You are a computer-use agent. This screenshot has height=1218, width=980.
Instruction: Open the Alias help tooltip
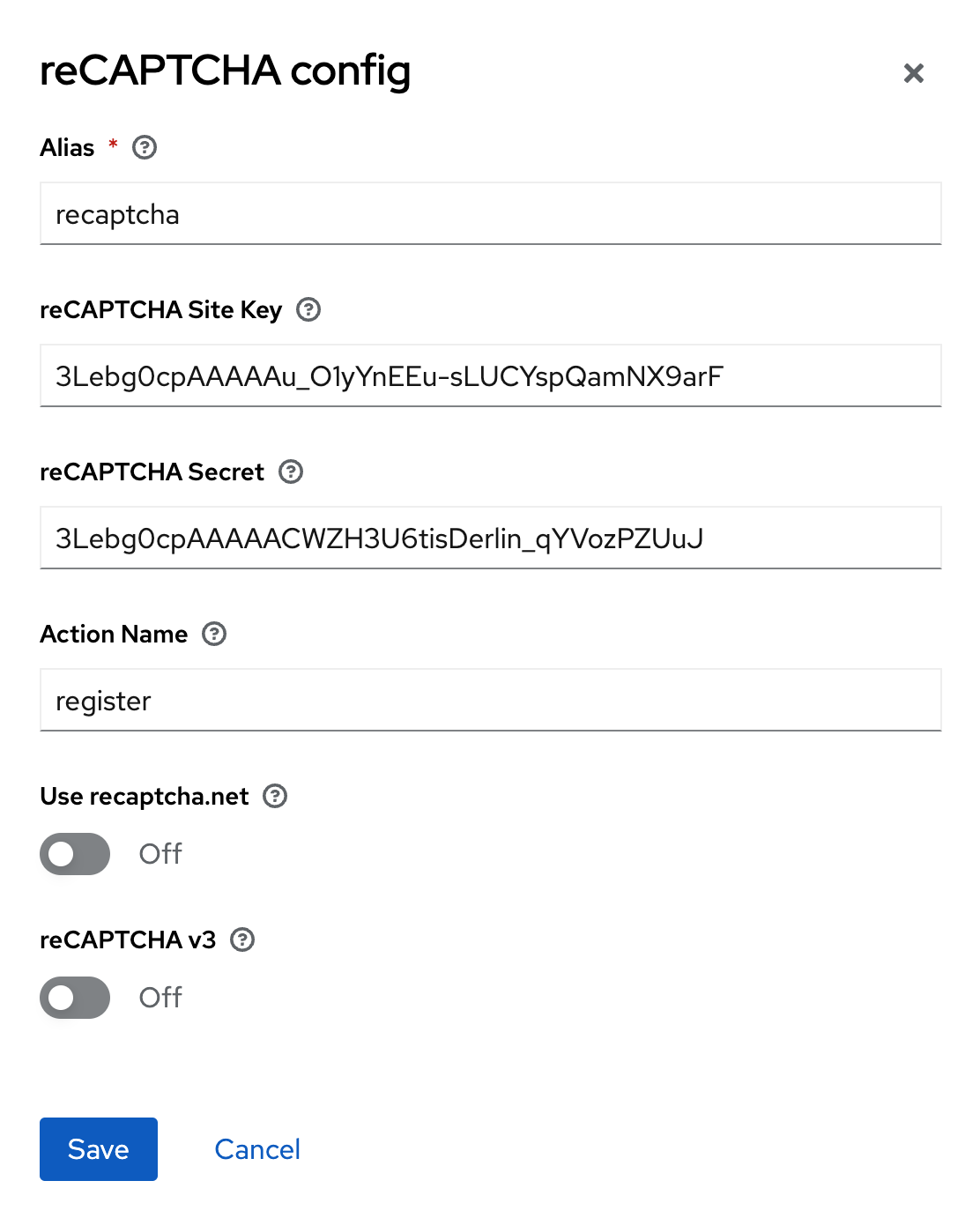144,148
